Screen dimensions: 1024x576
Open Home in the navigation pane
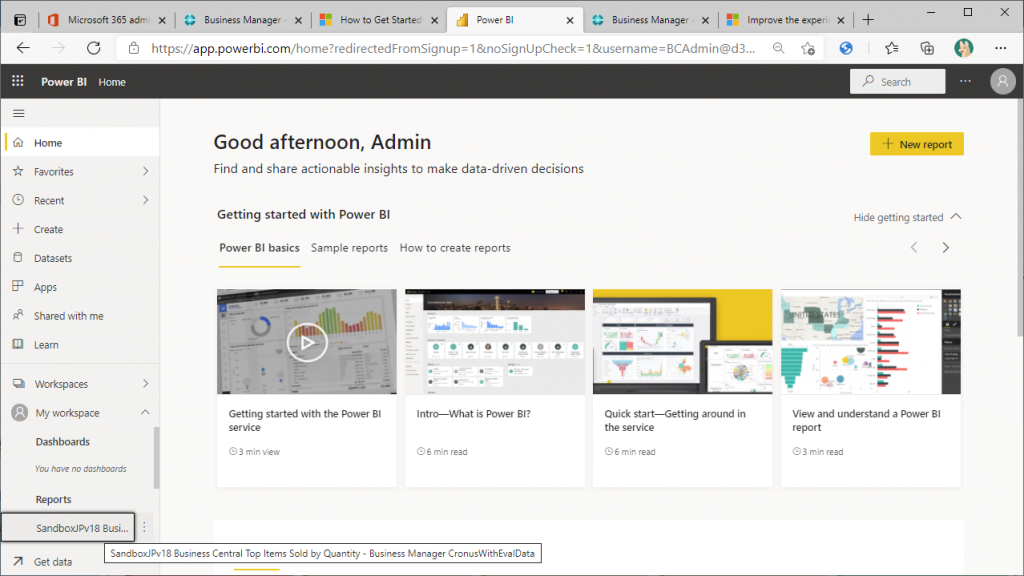[x=80, y=142]
